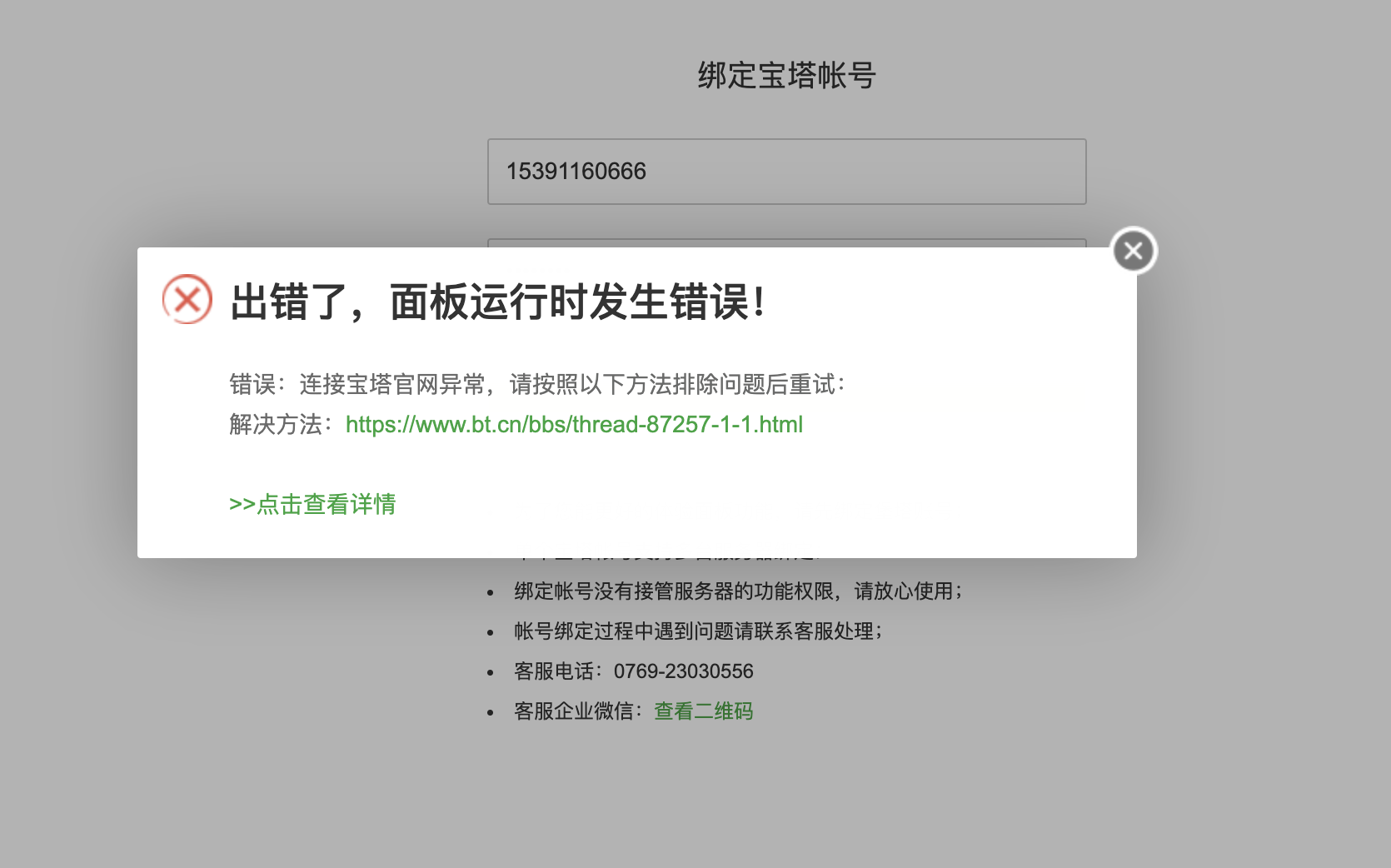This screenshot has width=1391, height=868.
Task: Open the '查看二维码' QR code link
Action: pos(704,711)
